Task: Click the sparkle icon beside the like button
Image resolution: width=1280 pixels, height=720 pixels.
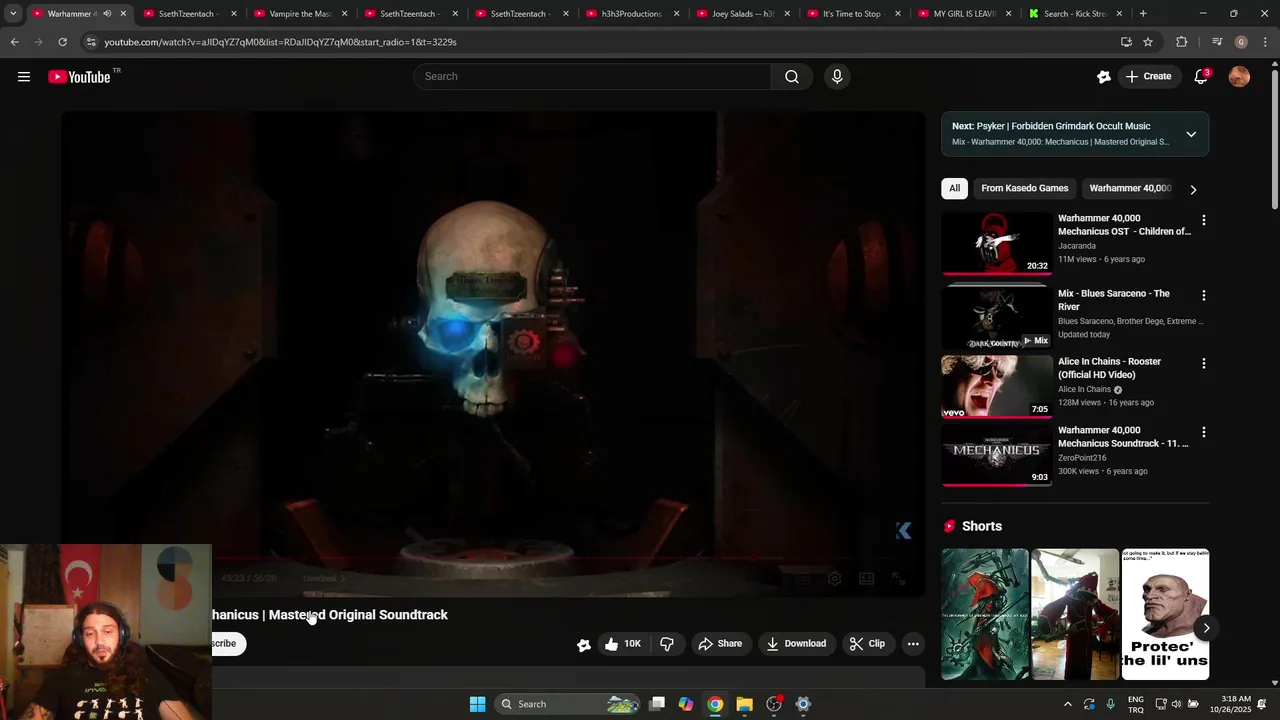Action: 584,645
